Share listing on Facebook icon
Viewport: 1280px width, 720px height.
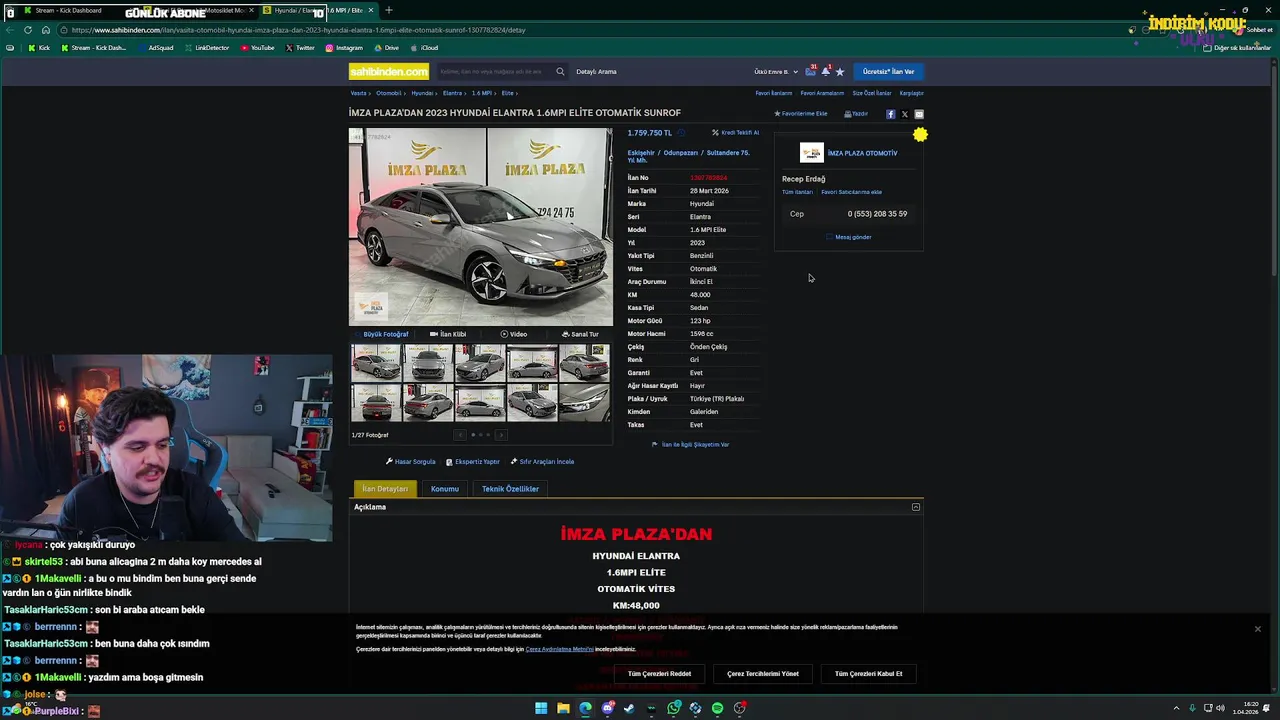(890, 114)
